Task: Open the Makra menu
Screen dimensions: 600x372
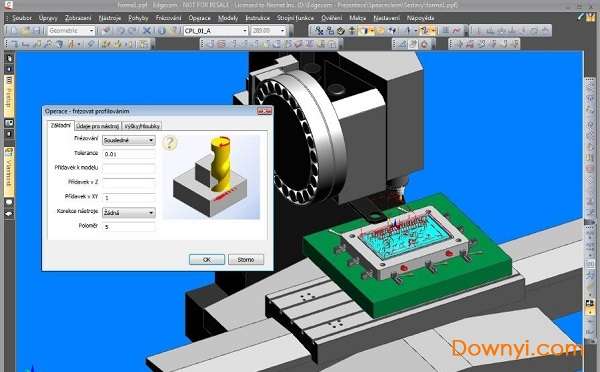Action: tap(358, 18)
